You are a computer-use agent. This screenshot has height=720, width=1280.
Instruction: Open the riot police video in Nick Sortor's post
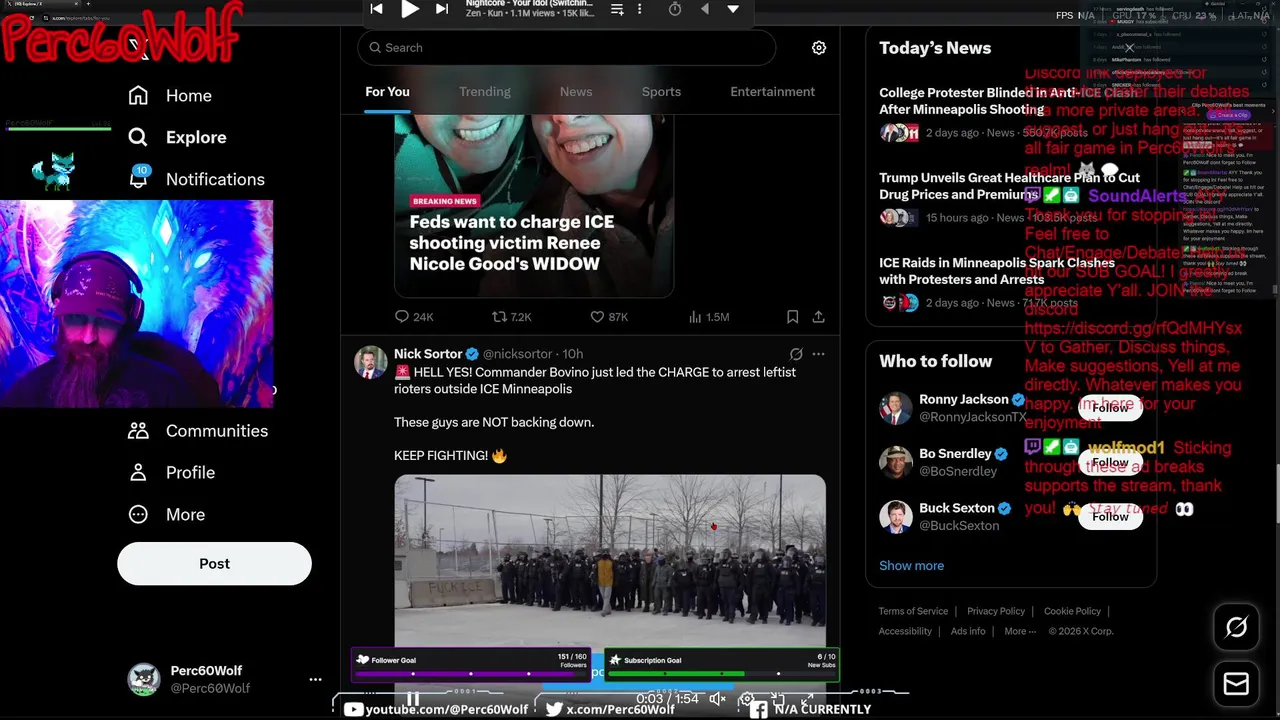(610, 560)
